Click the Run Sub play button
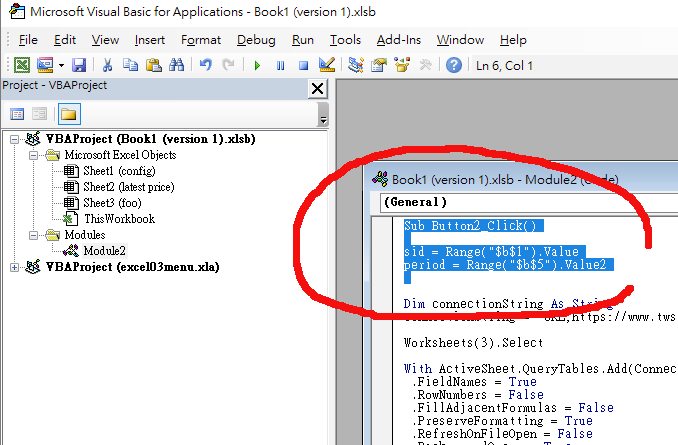 tap(257, 65)
